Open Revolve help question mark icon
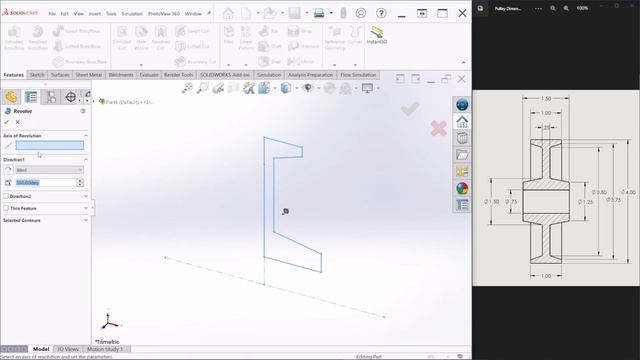 [83, 111]
